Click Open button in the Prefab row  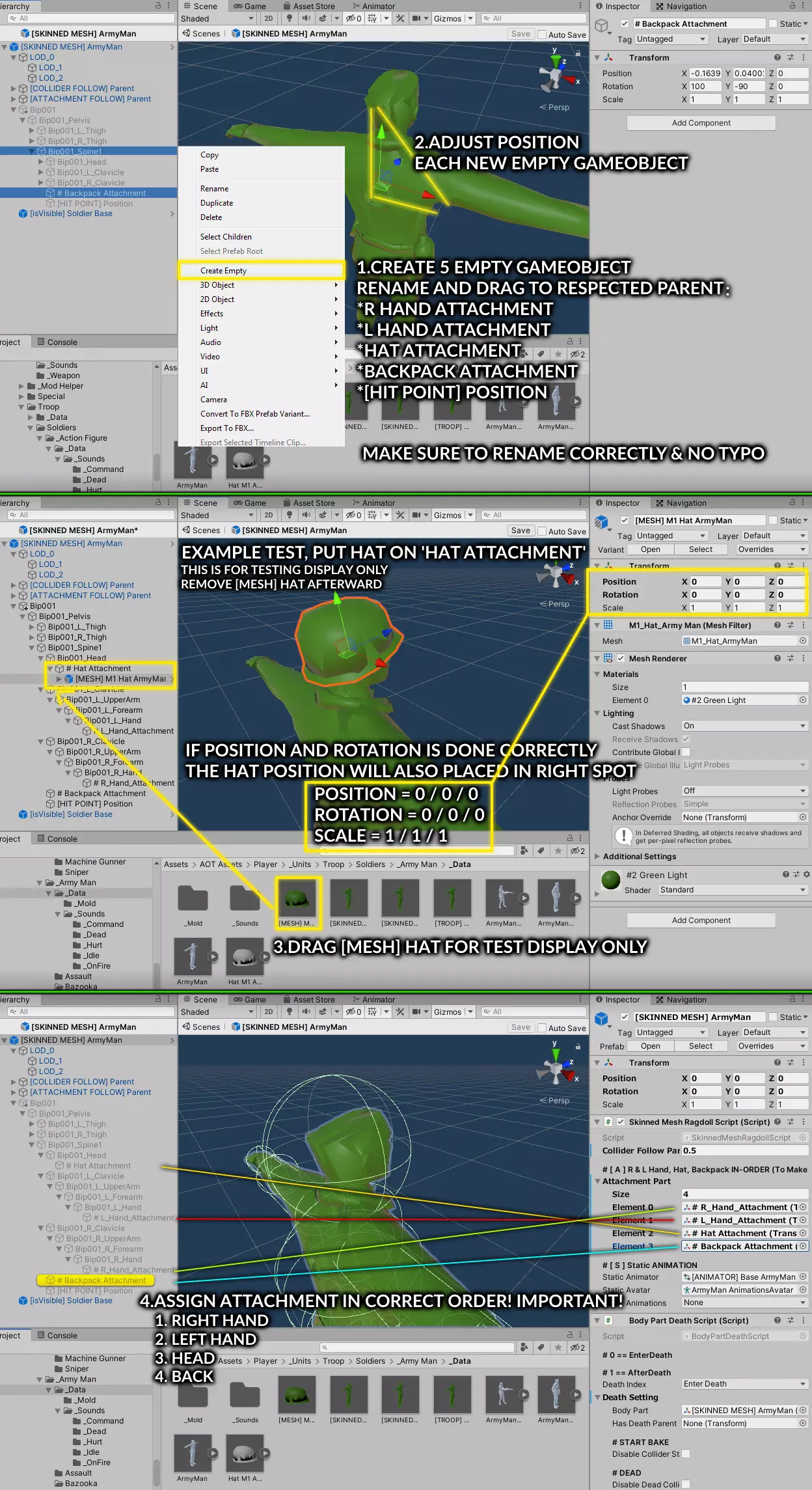tap(651, 1046)
